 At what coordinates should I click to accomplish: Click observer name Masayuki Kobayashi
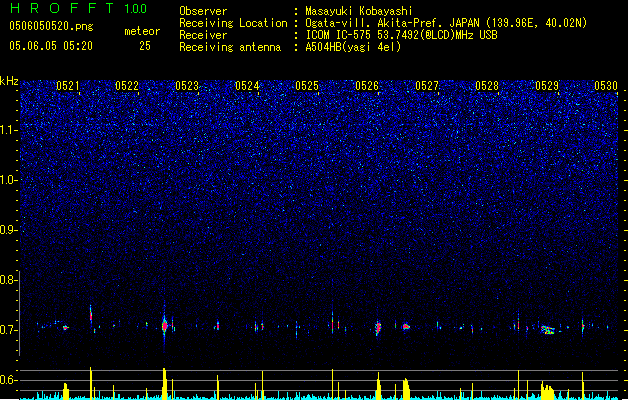359,11
